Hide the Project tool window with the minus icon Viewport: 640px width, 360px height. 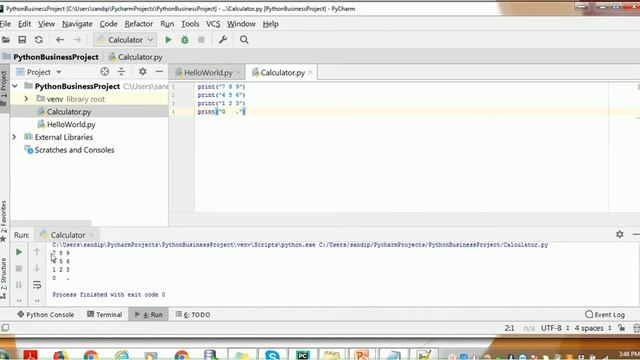[x=159, y=72]
